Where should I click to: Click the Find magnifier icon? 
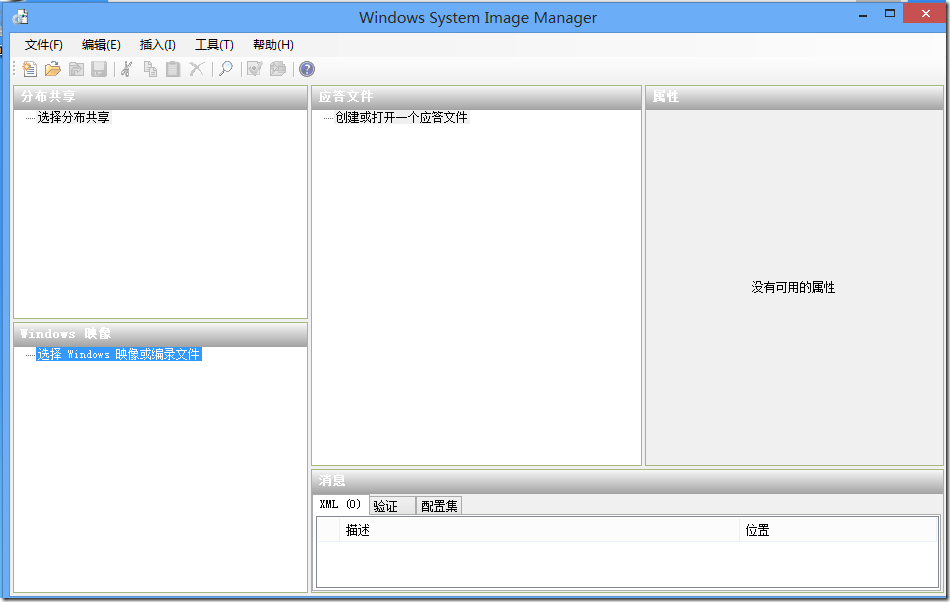(x=226, y=69)
